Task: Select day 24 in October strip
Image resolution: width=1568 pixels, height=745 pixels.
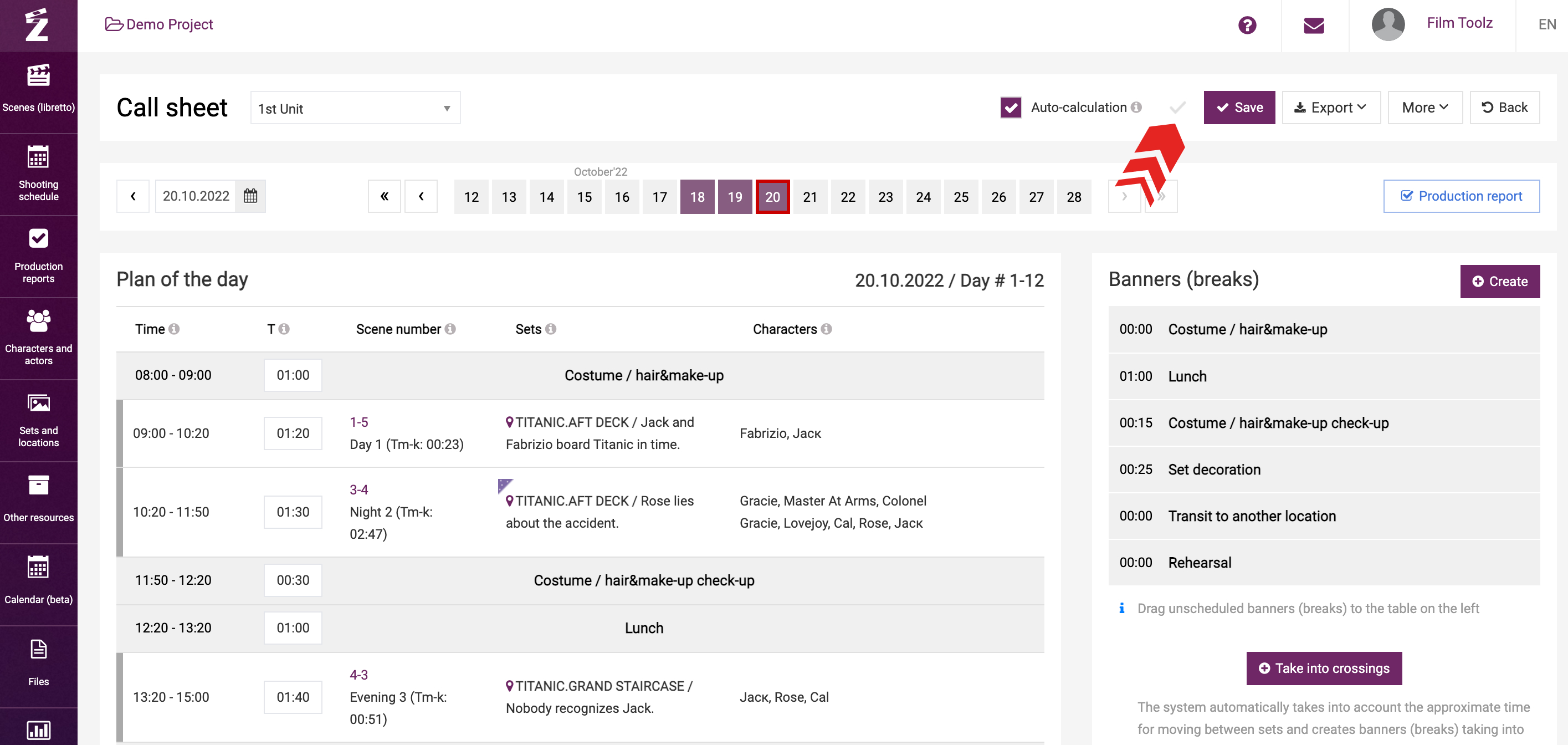Action: point(923,197)
